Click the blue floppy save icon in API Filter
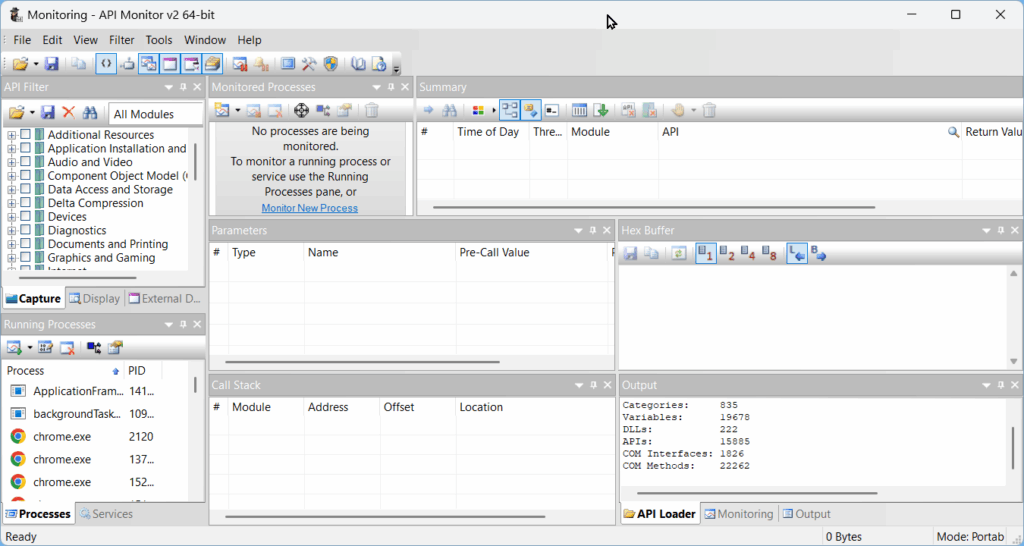The image size is (1024, 546). pos(48,113)
